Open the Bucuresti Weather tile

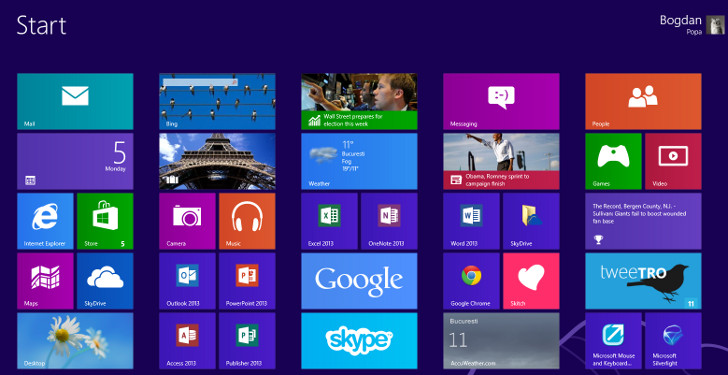(x=359, y=162)
